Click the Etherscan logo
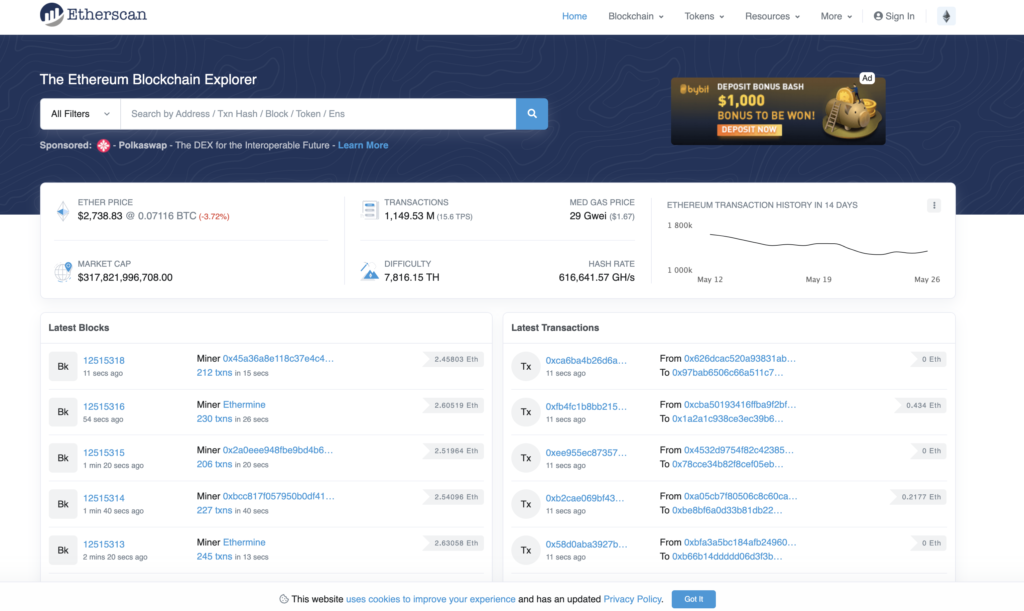 [93, 14]
